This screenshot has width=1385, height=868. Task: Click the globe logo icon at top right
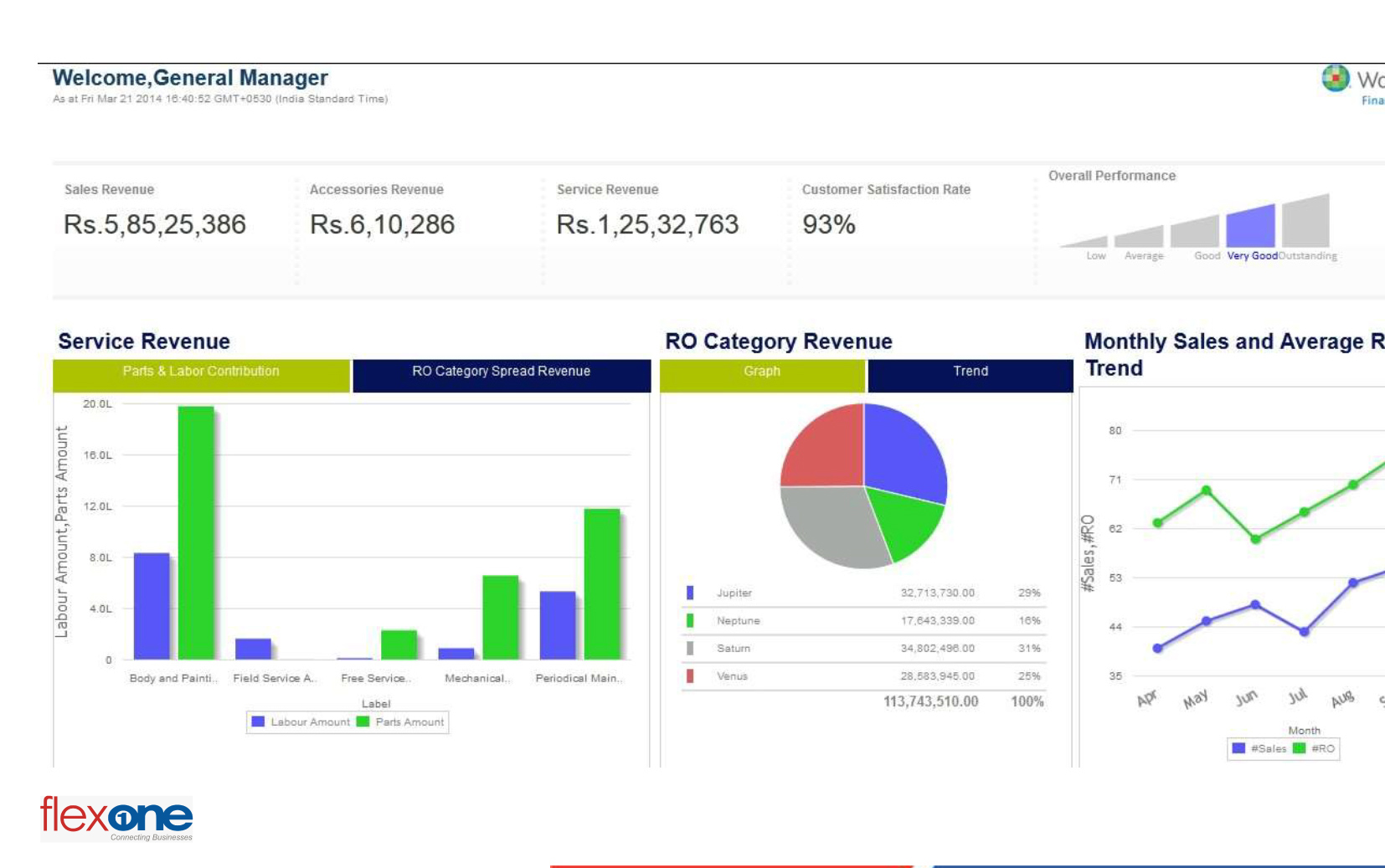[1336, 79]
